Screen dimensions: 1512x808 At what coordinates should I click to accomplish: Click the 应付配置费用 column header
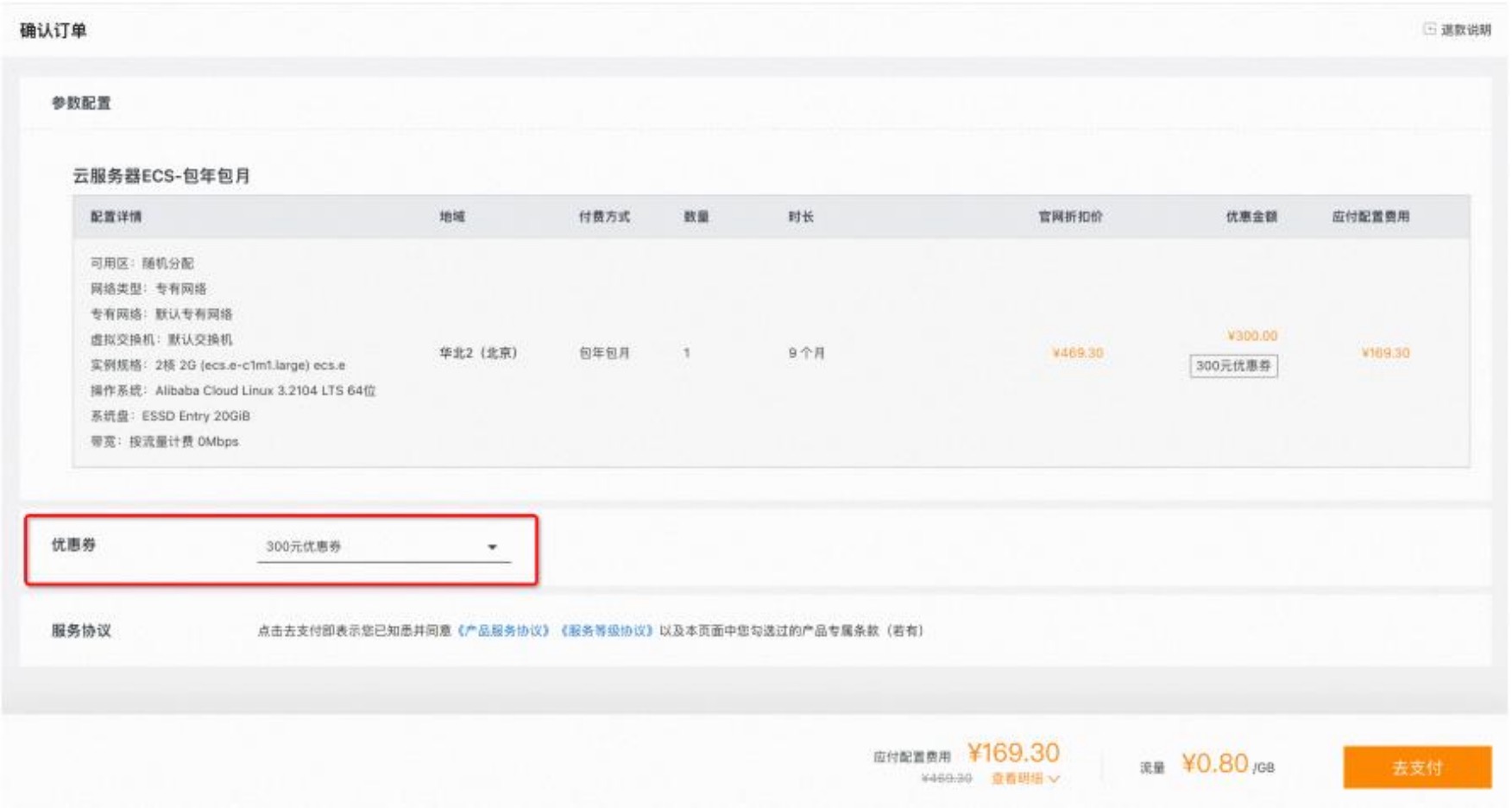tap(1370, 217)
